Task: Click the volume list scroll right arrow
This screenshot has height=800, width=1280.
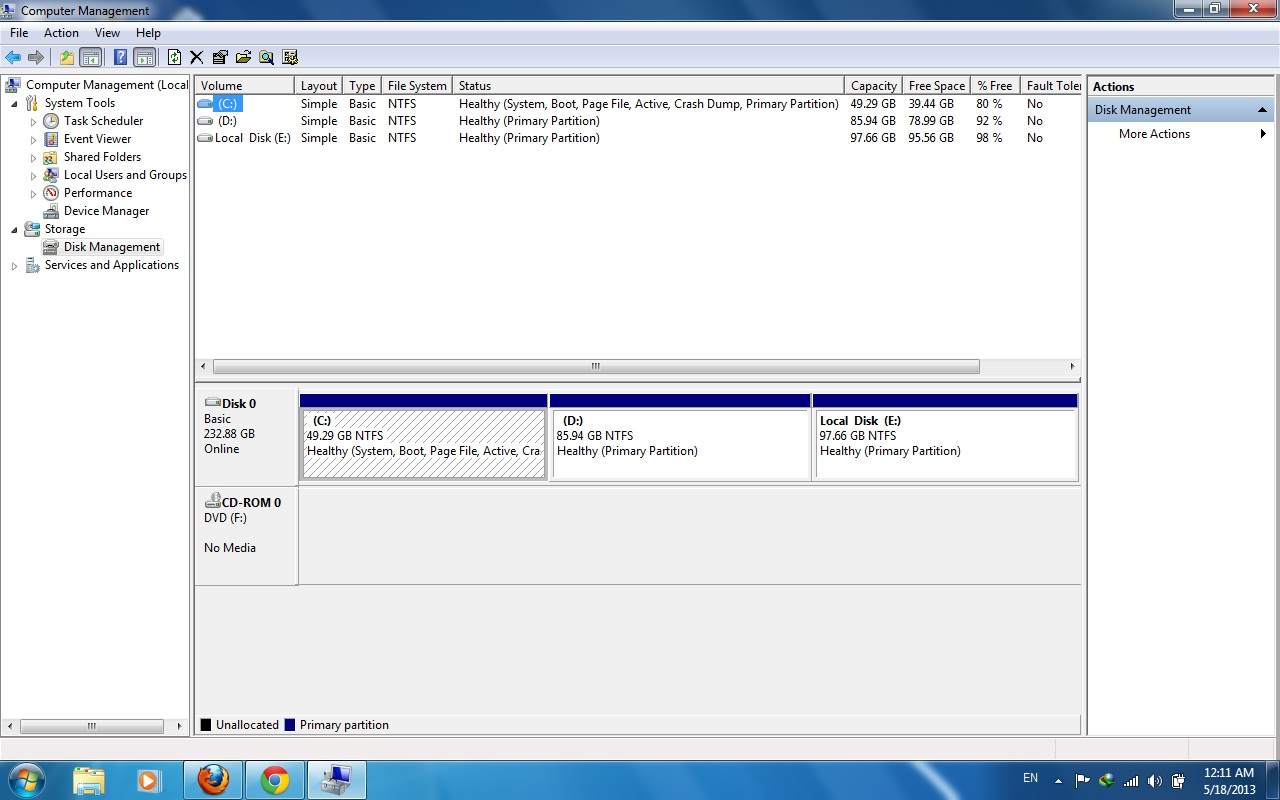Action: [x=1072, y=366]
